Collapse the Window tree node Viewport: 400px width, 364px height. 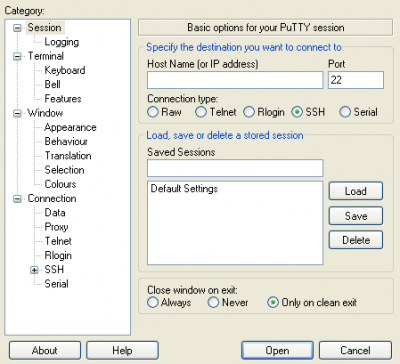click(17, 113)
